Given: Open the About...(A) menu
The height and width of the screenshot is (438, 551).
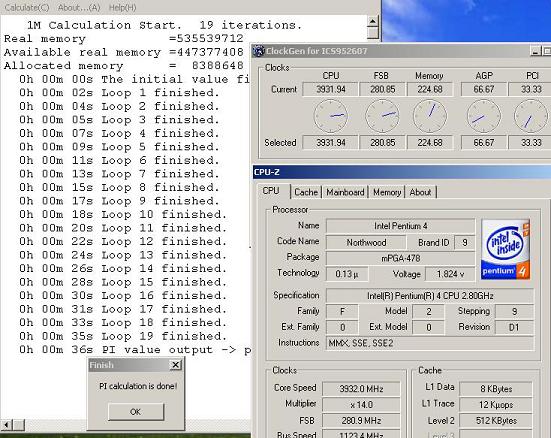Looking at the screenshot, I should (79, 7).
